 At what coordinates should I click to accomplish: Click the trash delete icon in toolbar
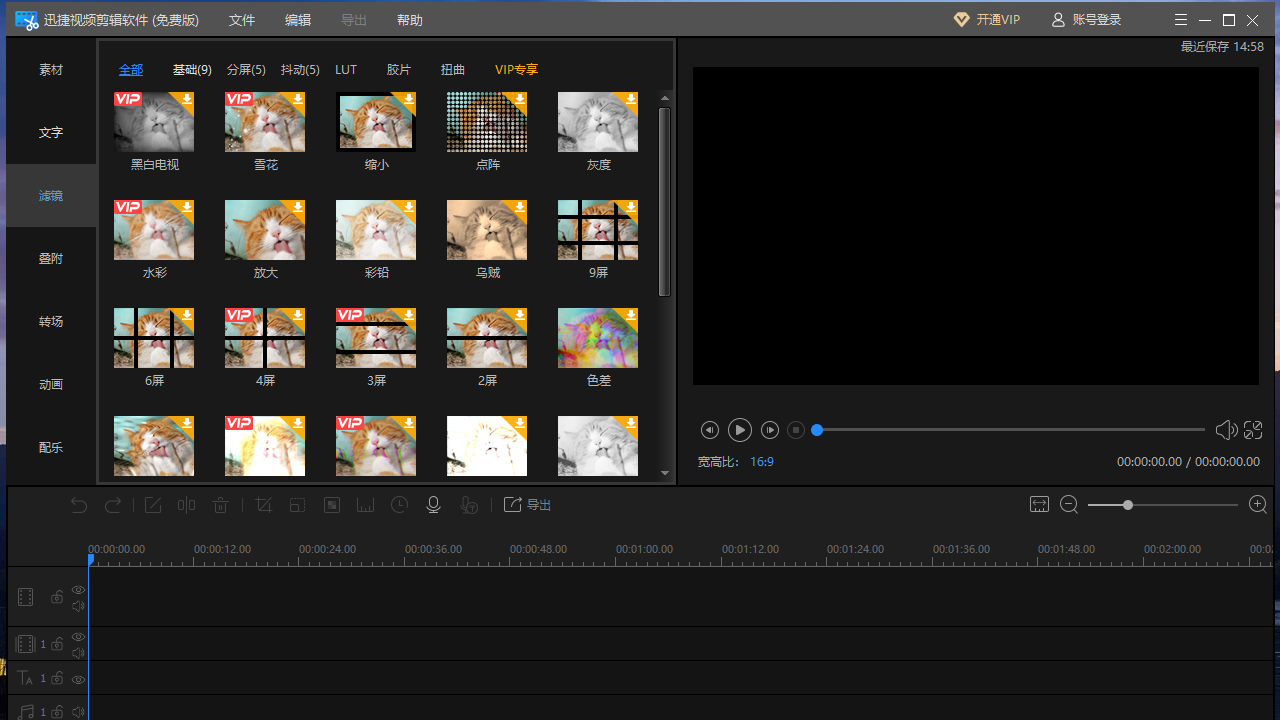[x=221, y=505]
